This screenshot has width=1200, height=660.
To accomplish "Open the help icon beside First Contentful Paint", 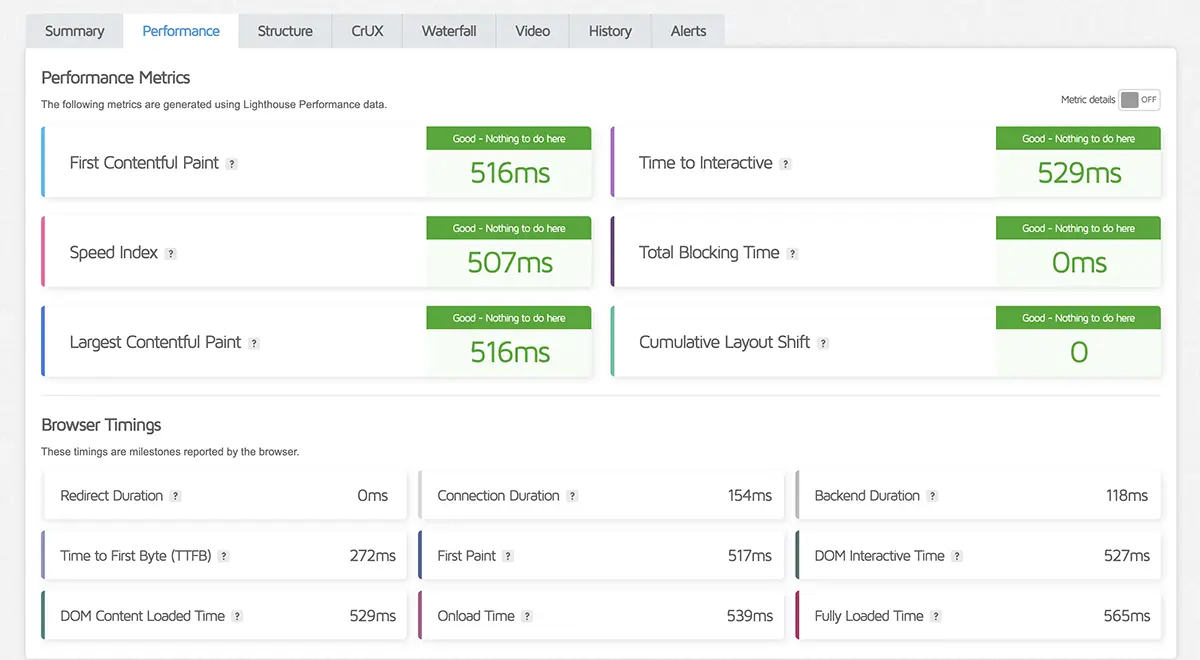I will tap(232, 164).
